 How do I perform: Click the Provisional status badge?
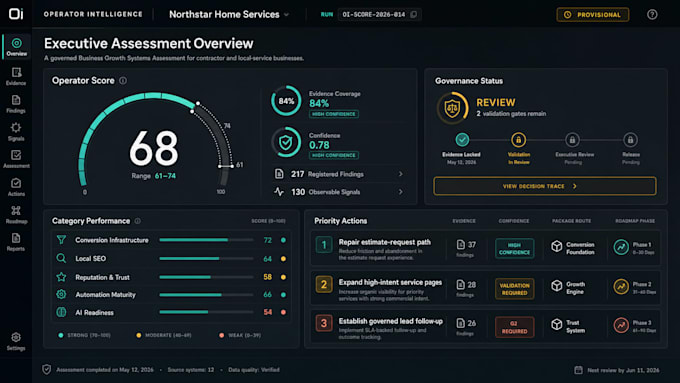click(593, 14)
